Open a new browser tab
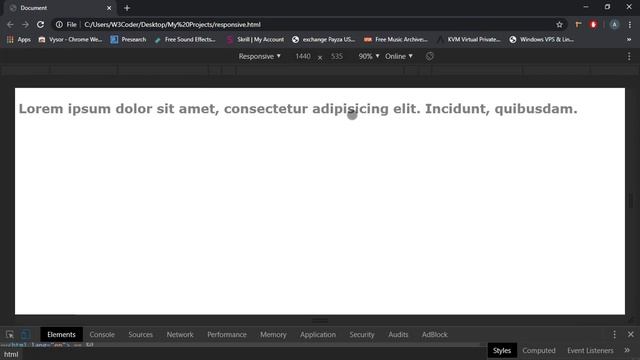This screenshot has height=360, width=640. [x=127, y=8]
